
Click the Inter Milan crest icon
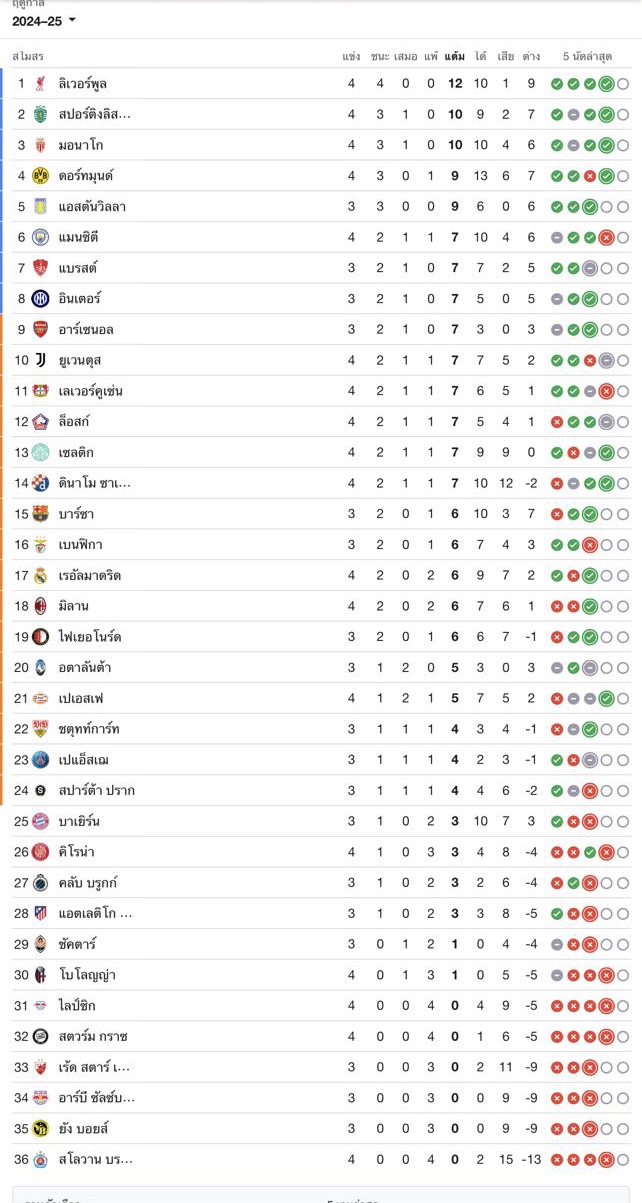[40, 299]
